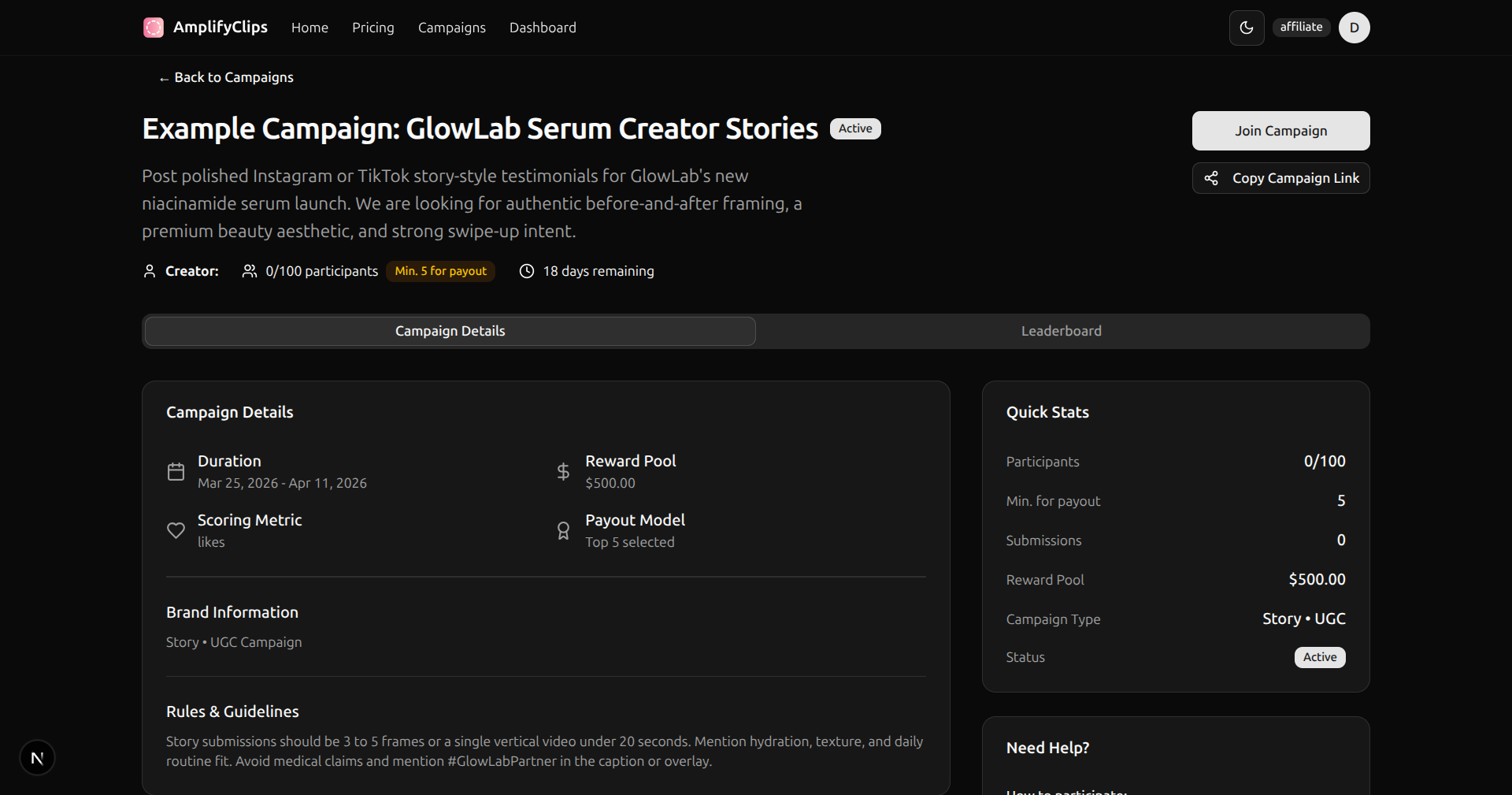The height and width of the screenshot is (795, 1512).
Task: Click the 'Creator:' label
Action: click(x=192, y=271)
